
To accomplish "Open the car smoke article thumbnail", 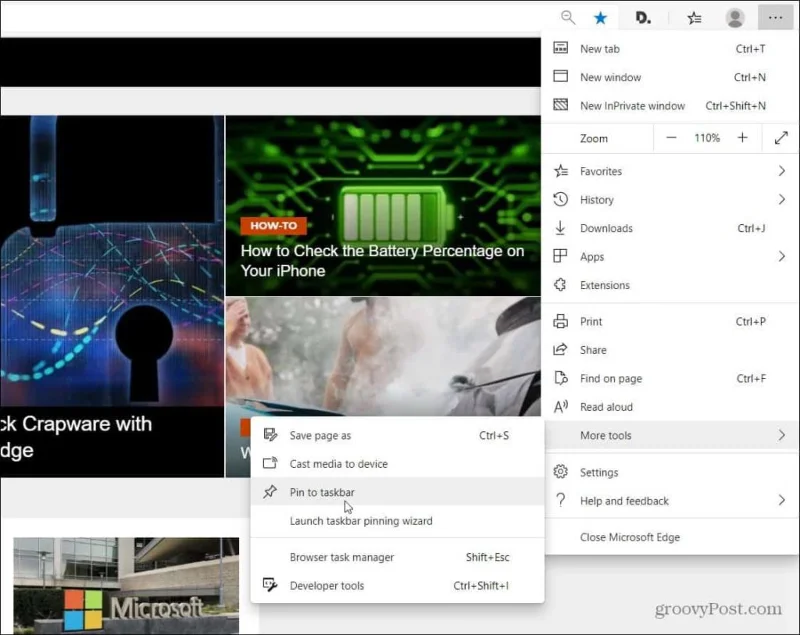I will [x=383, y=357].
